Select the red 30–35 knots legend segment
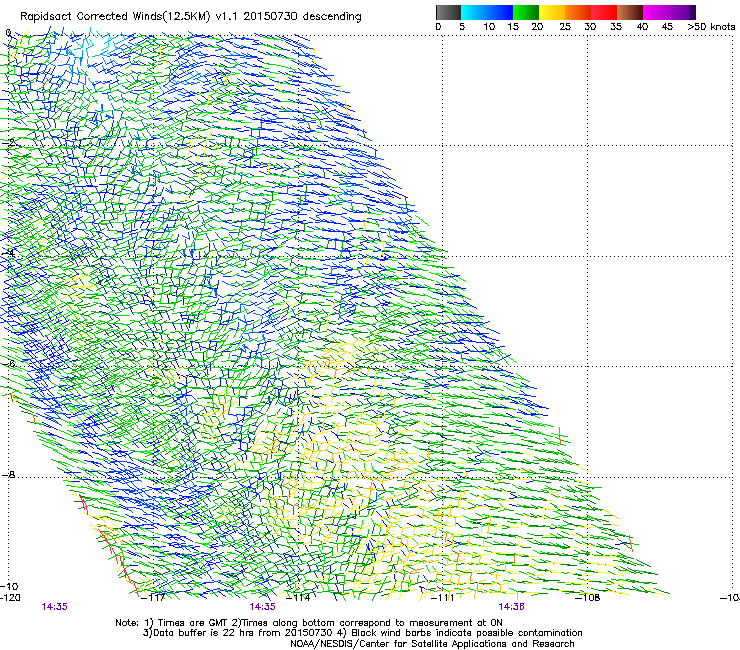The image size is (740, 650). [x=604, y=12]
